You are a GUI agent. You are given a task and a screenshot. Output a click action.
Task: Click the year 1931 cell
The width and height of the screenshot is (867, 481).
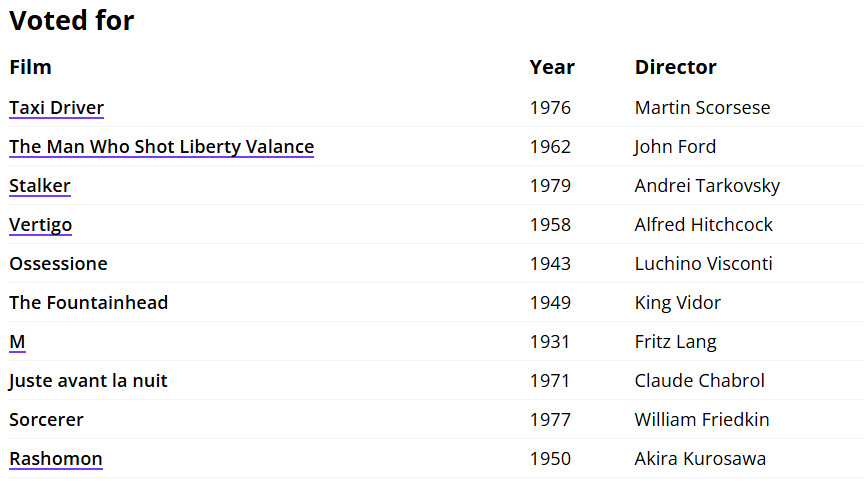tap(550, 342)
